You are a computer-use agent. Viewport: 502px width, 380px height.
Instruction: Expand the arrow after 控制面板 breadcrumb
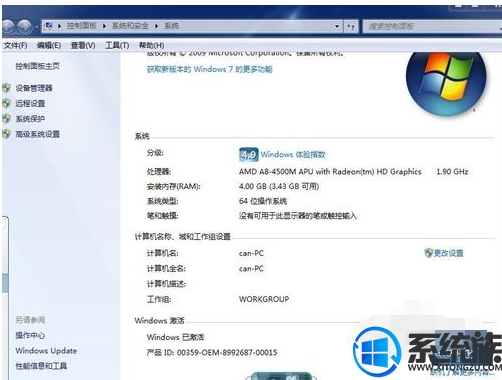pos(104,26)
